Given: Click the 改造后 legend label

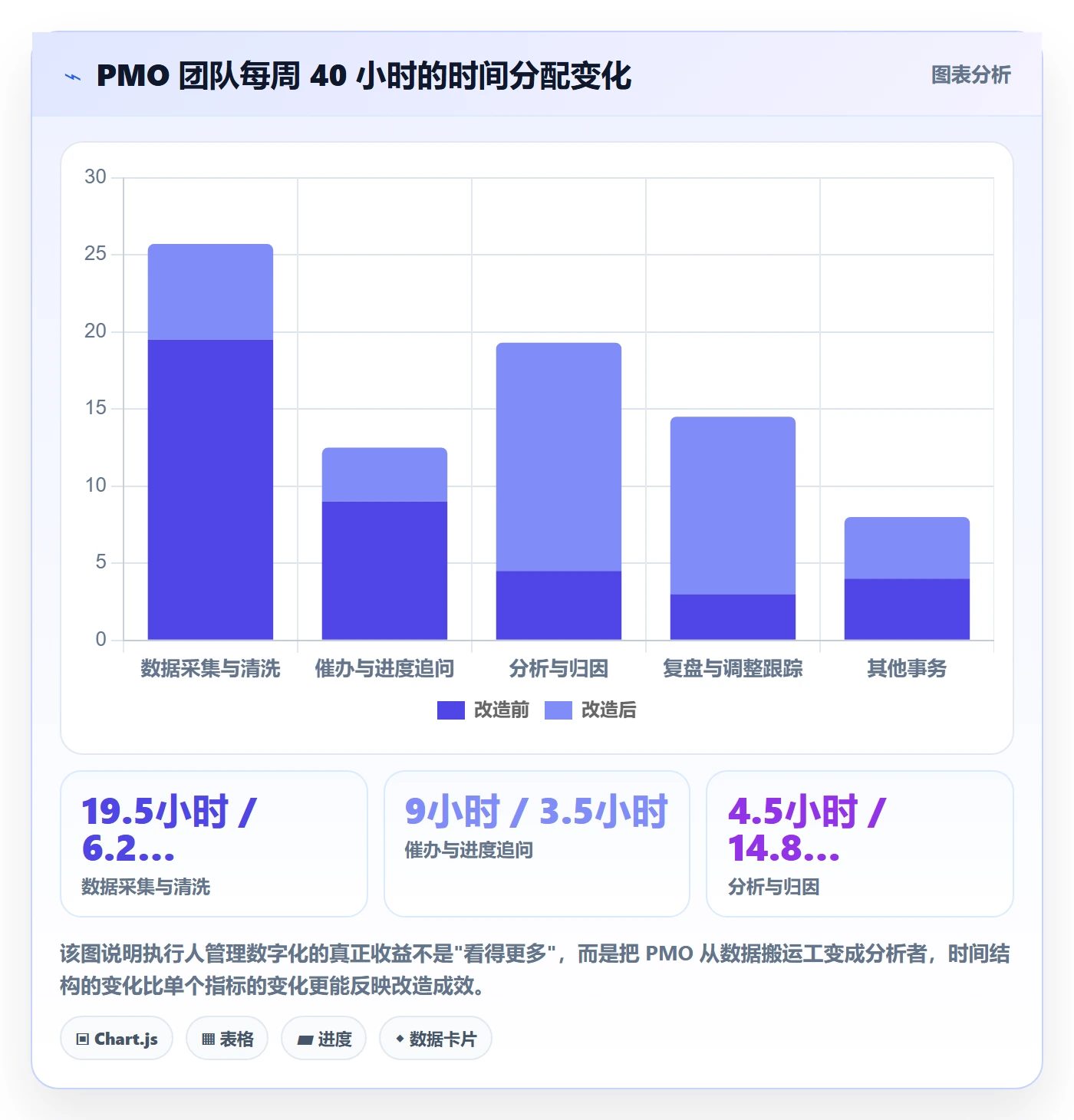Looking at the screenshot, I should pyautogui.click(x=609, y=710).
